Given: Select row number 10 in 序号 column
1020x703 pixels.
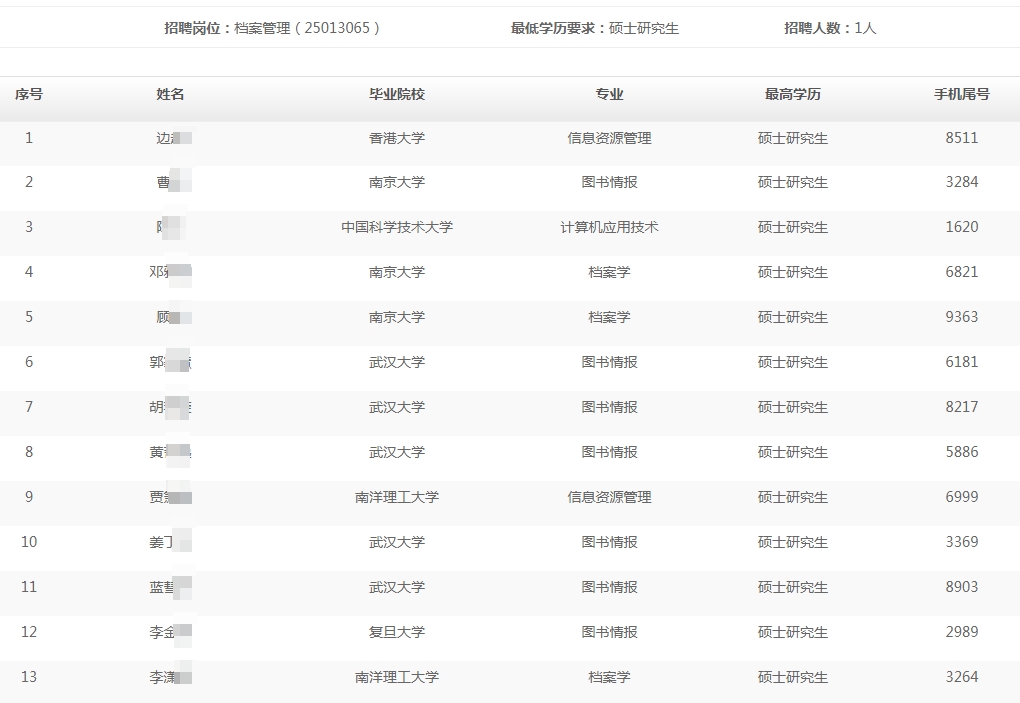Looking at the screenshot, I should [28, 542].
